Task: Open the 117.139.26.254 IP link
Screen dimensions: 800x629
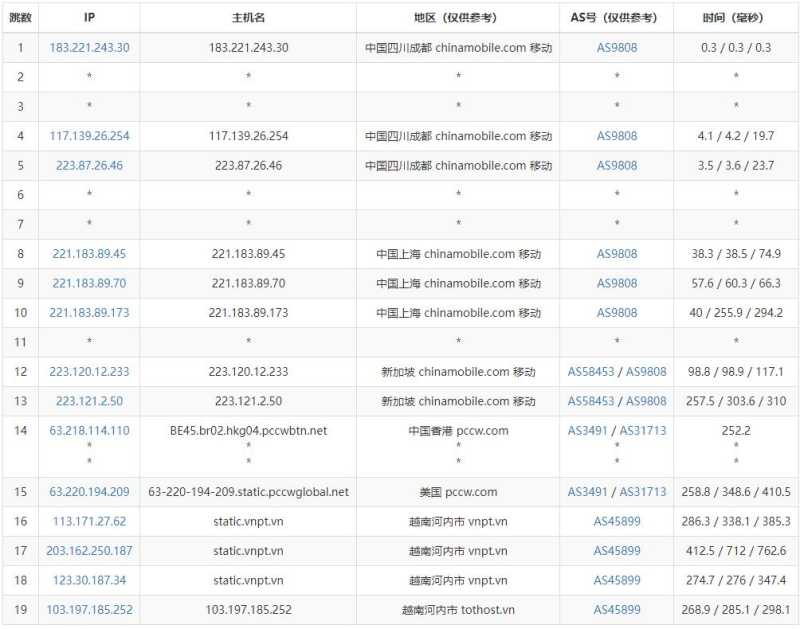Action: click(x=89, y=136)
